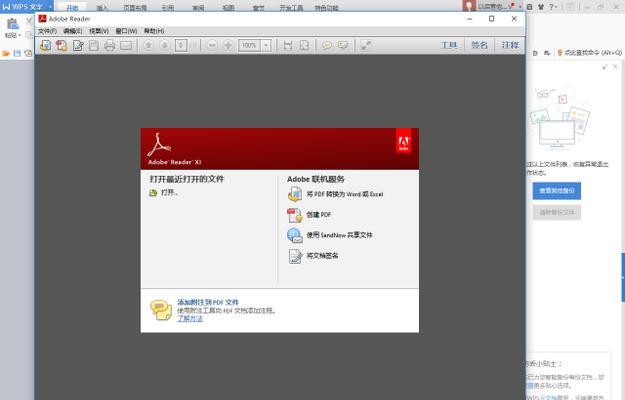Viewport: 625px width, 400px height.
Task: Click the Open file icon in Adobe Reader toolbar
Action: click(x=45, y=45)
